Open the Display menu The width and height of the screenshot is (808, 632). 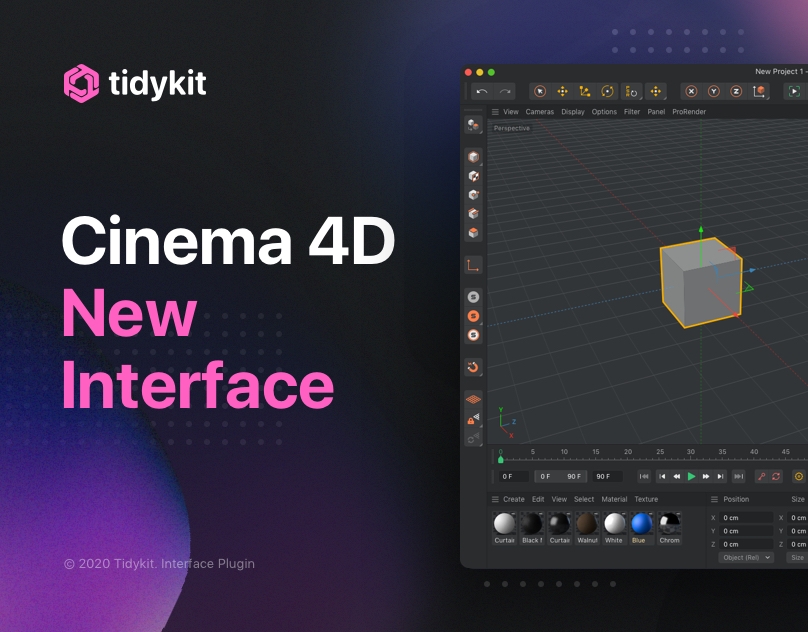(573, 112)
